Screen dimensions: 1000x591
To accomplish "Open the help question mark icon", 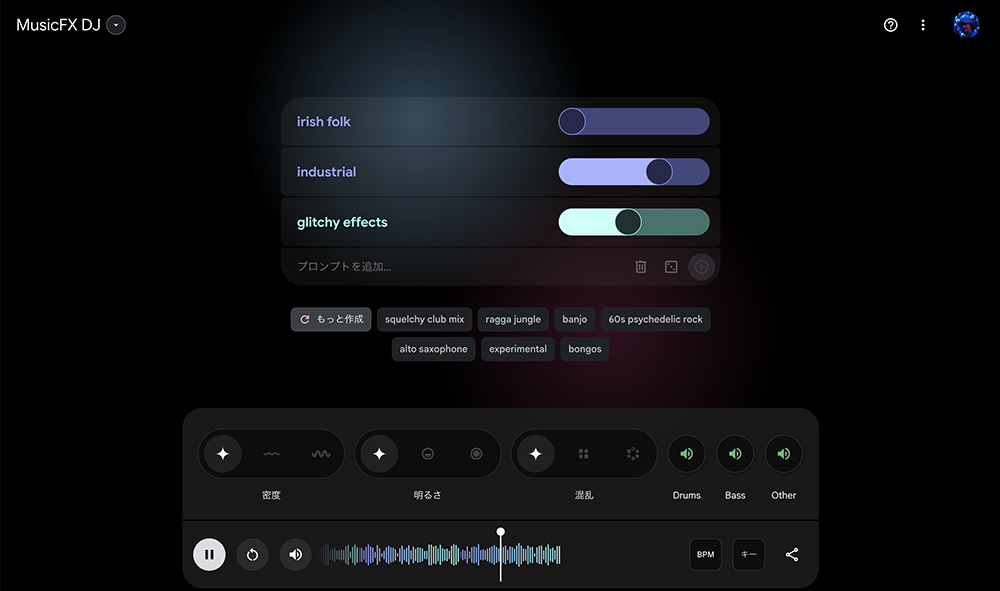I will 890,25.
